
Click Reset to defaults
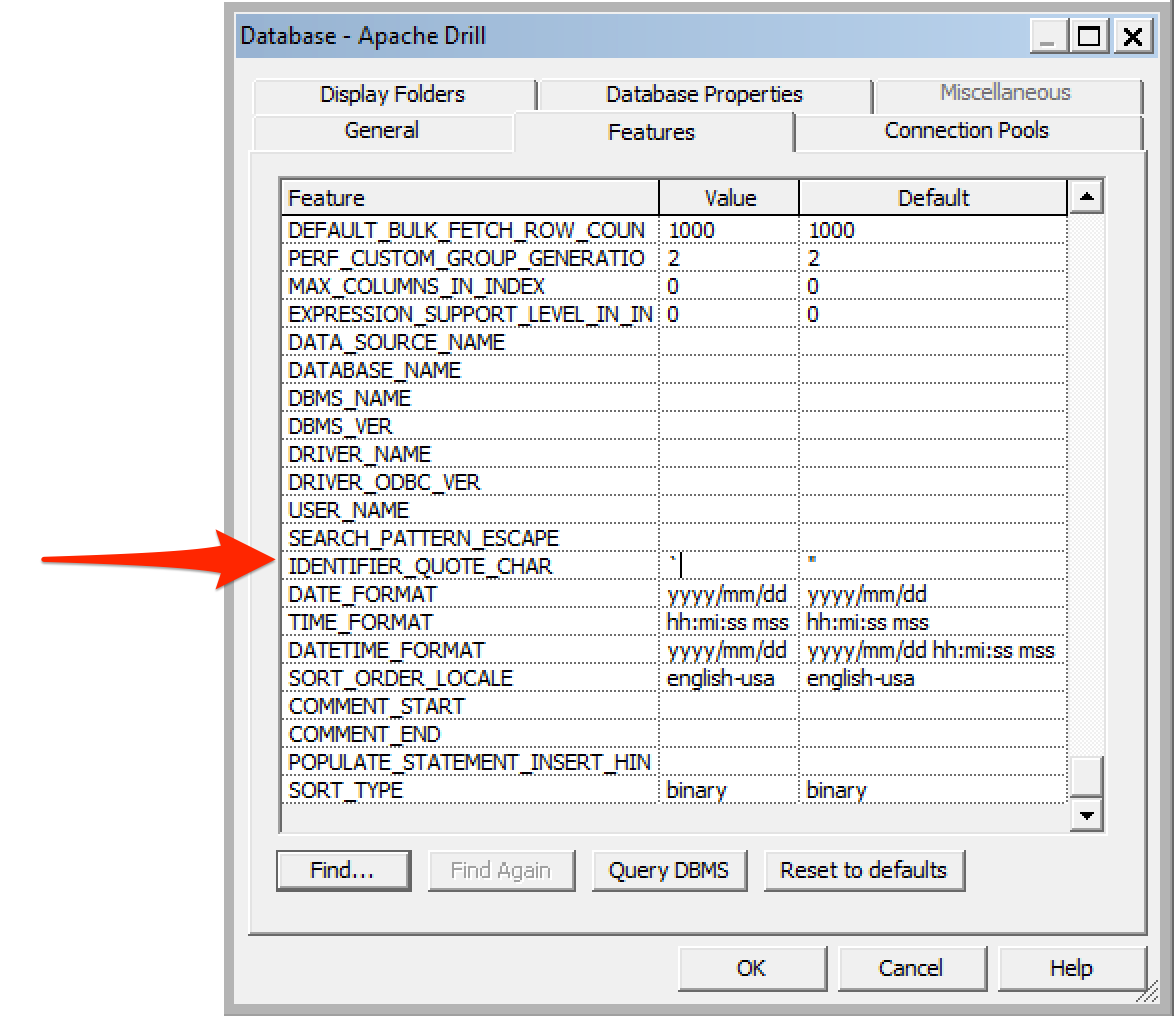864,870
